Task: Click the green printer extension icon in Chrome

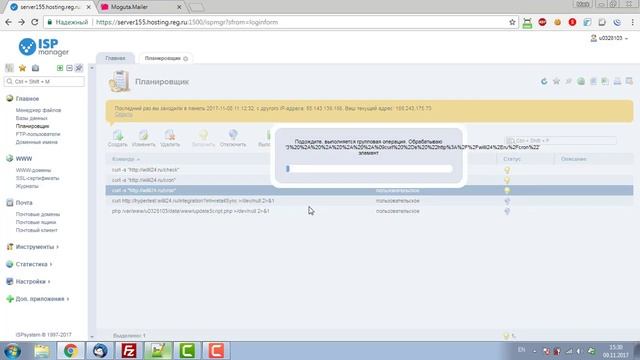Action: tap(527, 23)
